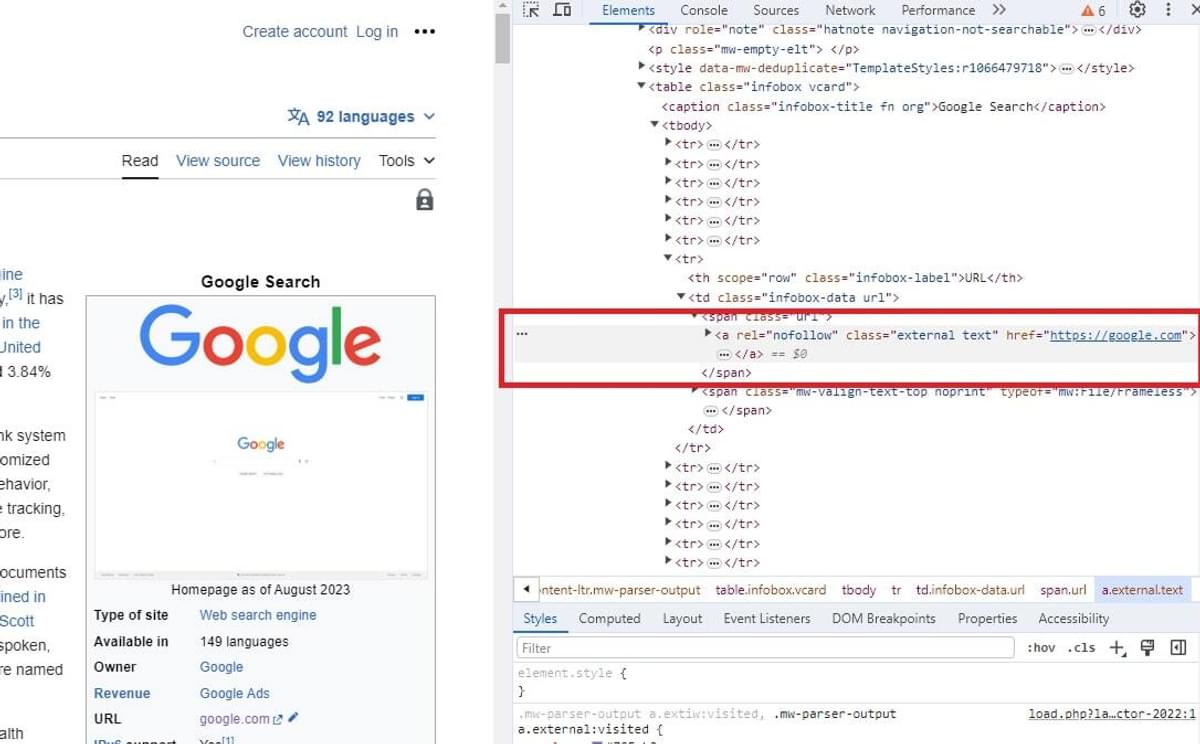
Task: Click the breadcrumb left scroll arrow
Action: (526, 589)
